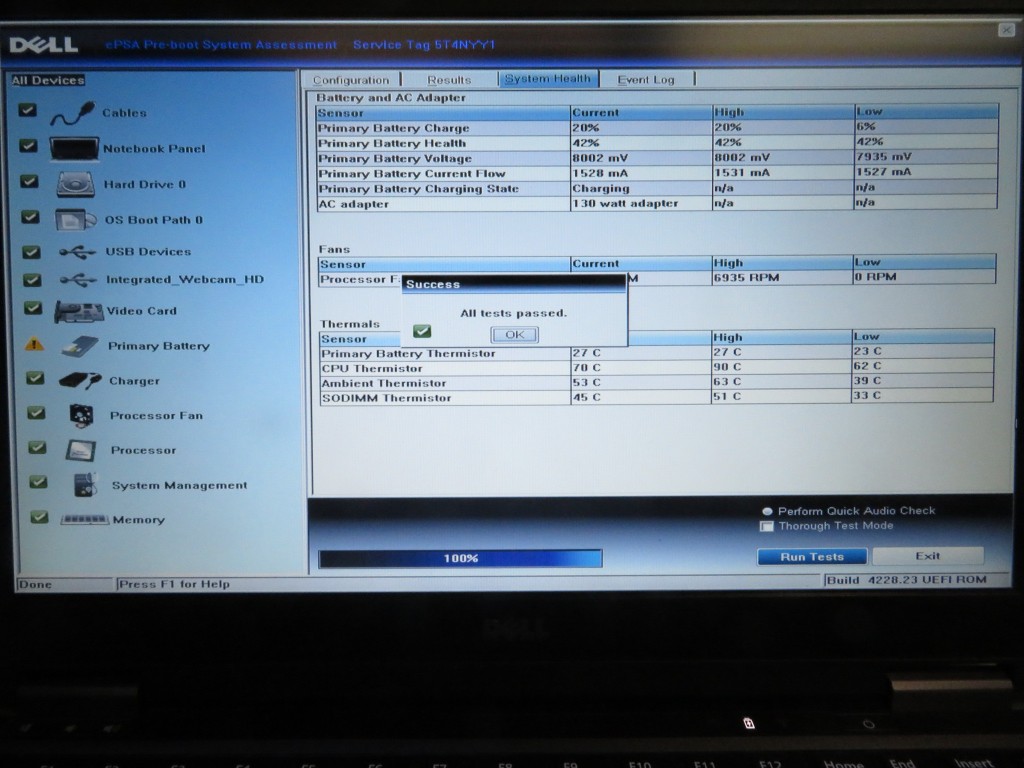Click the Primary Battery Thermistor label

point(408,353)
